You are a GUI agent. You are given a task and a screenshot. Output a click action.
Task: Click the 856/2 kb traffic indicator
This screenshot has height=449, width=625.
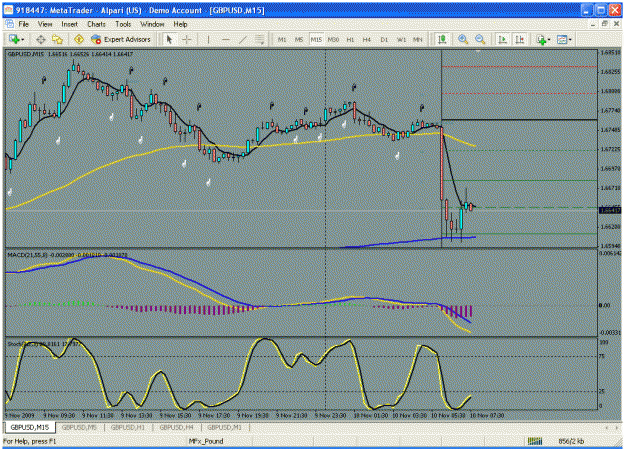571,441
